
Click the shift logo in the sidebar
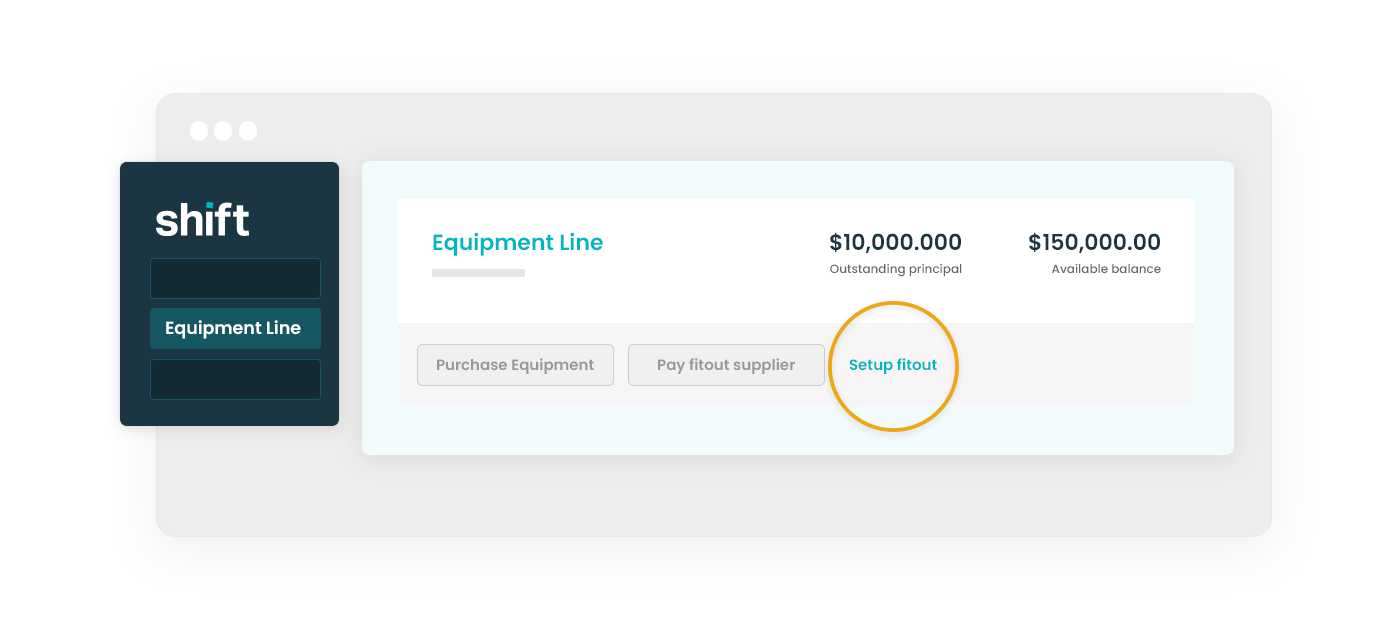coord(202,219)
